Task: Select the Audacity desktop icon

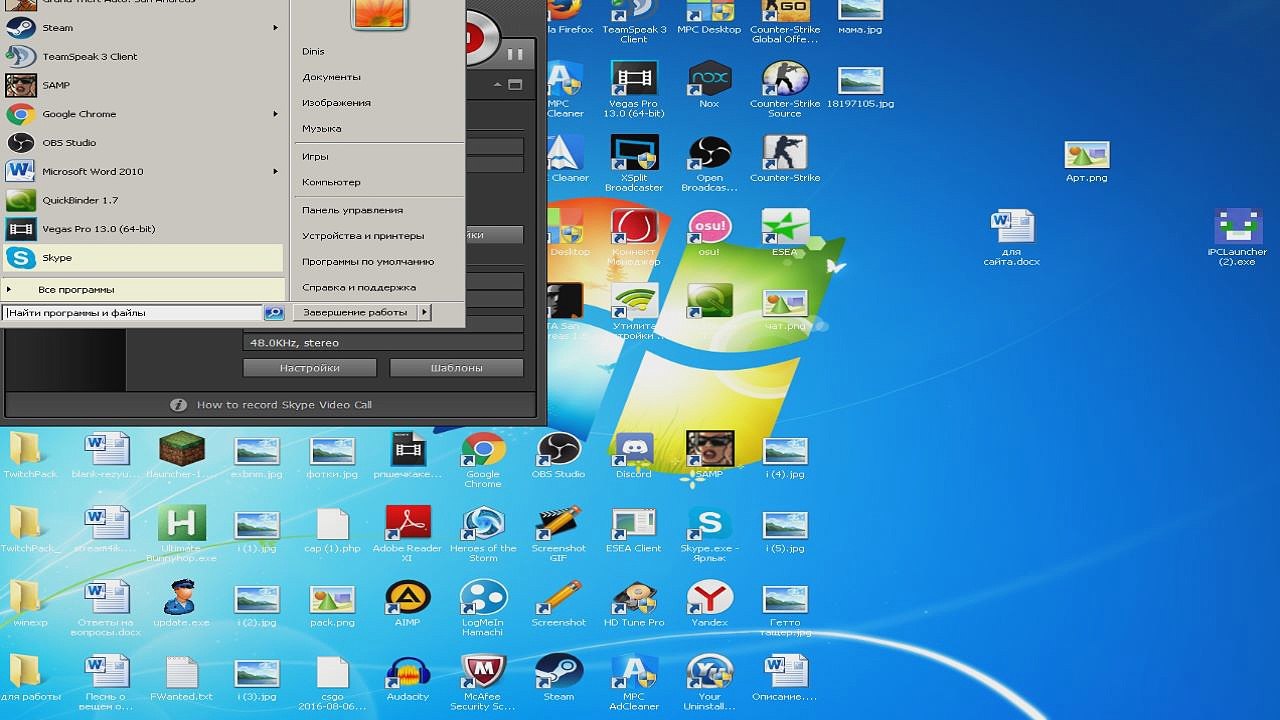Action: coord(407,678)
